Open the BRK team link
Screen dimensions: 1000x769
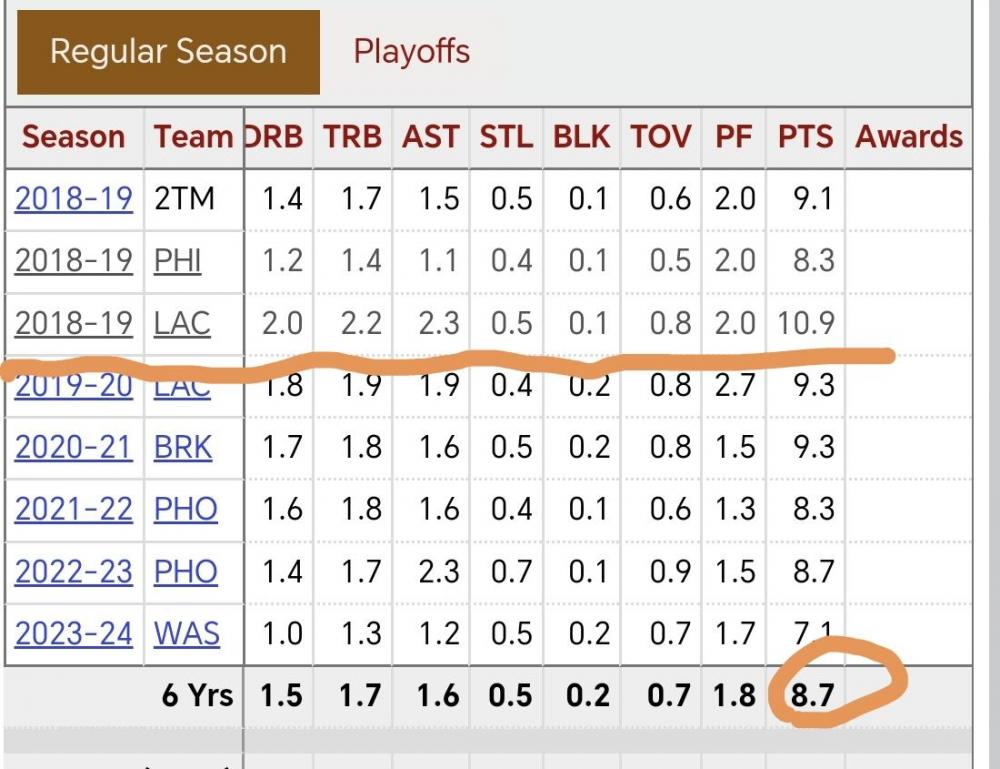point(183,447)
